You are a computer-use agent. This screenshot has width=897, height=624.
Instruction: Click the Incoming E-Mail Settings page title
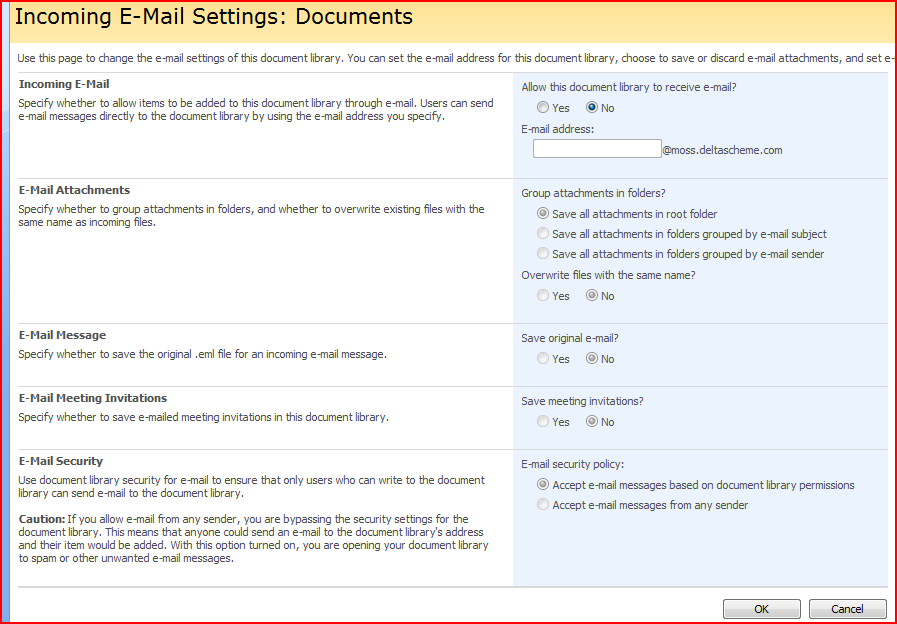[213, 17]
